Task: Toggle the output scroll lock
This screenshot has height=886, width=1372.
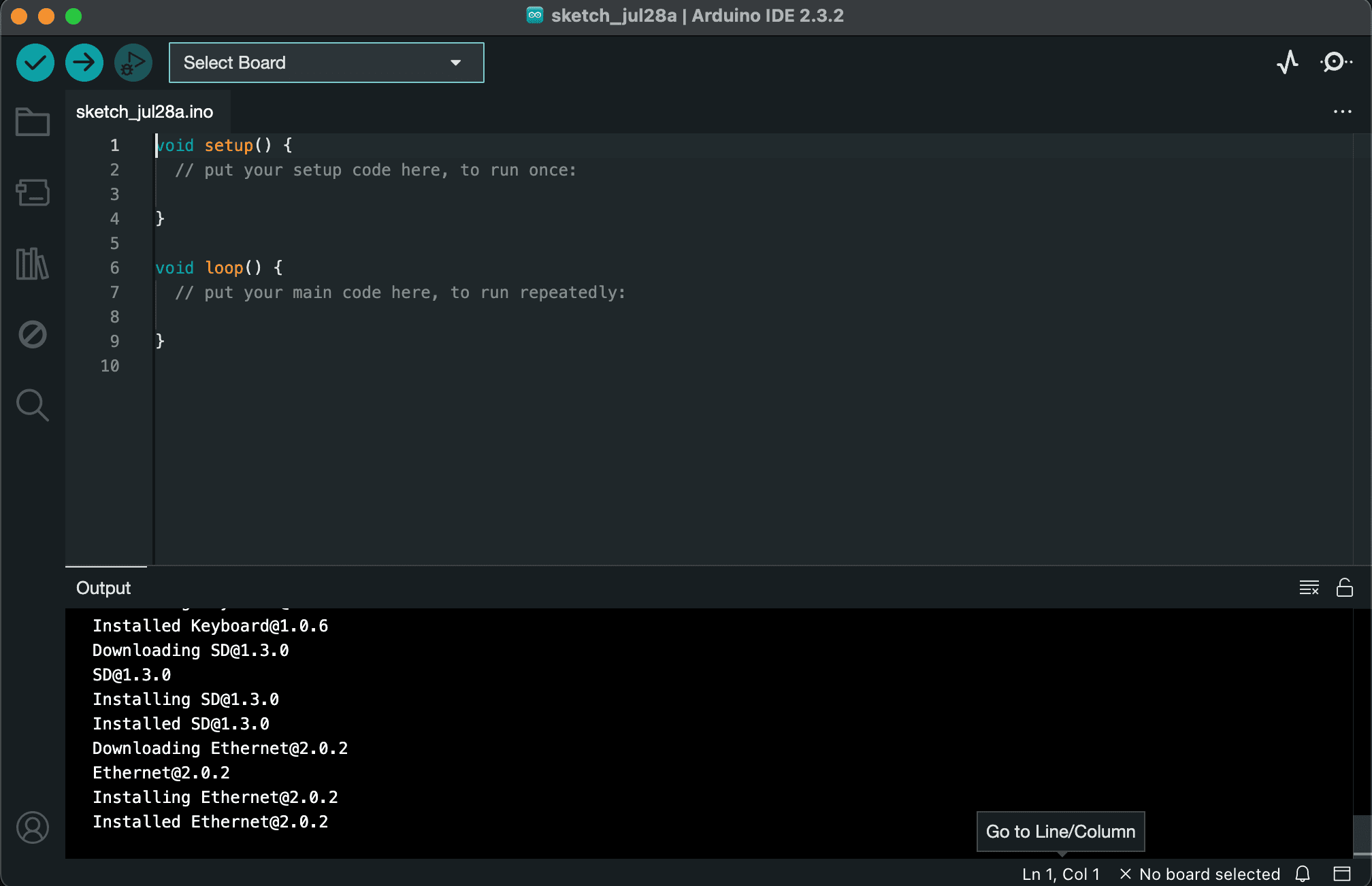Action: pyautogui.click(x=1345, y=587)
